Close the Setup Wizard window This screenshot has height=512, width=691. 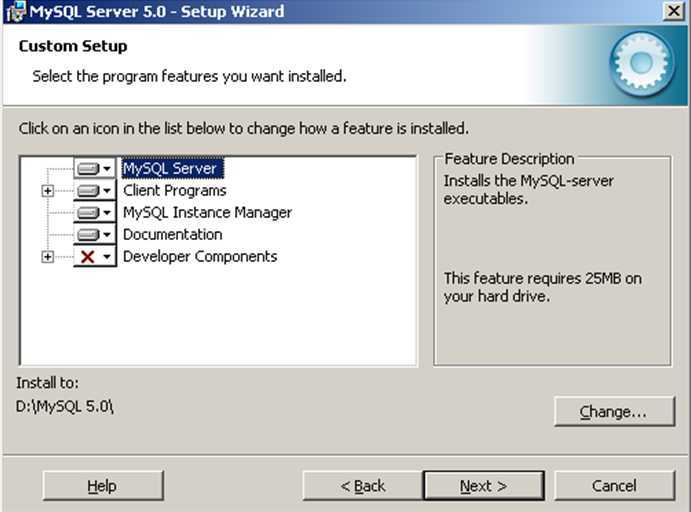tap(673, 12)
